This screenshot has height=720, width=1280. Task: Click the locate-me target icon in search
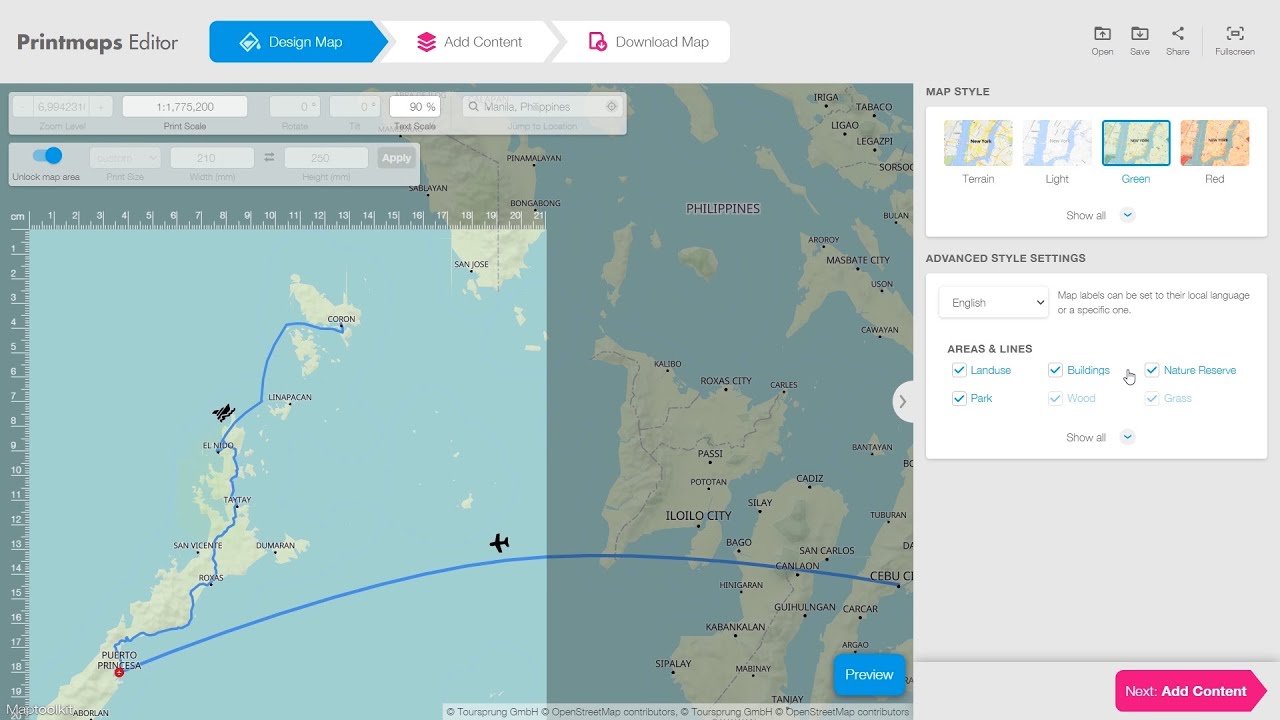coord(612,107)
